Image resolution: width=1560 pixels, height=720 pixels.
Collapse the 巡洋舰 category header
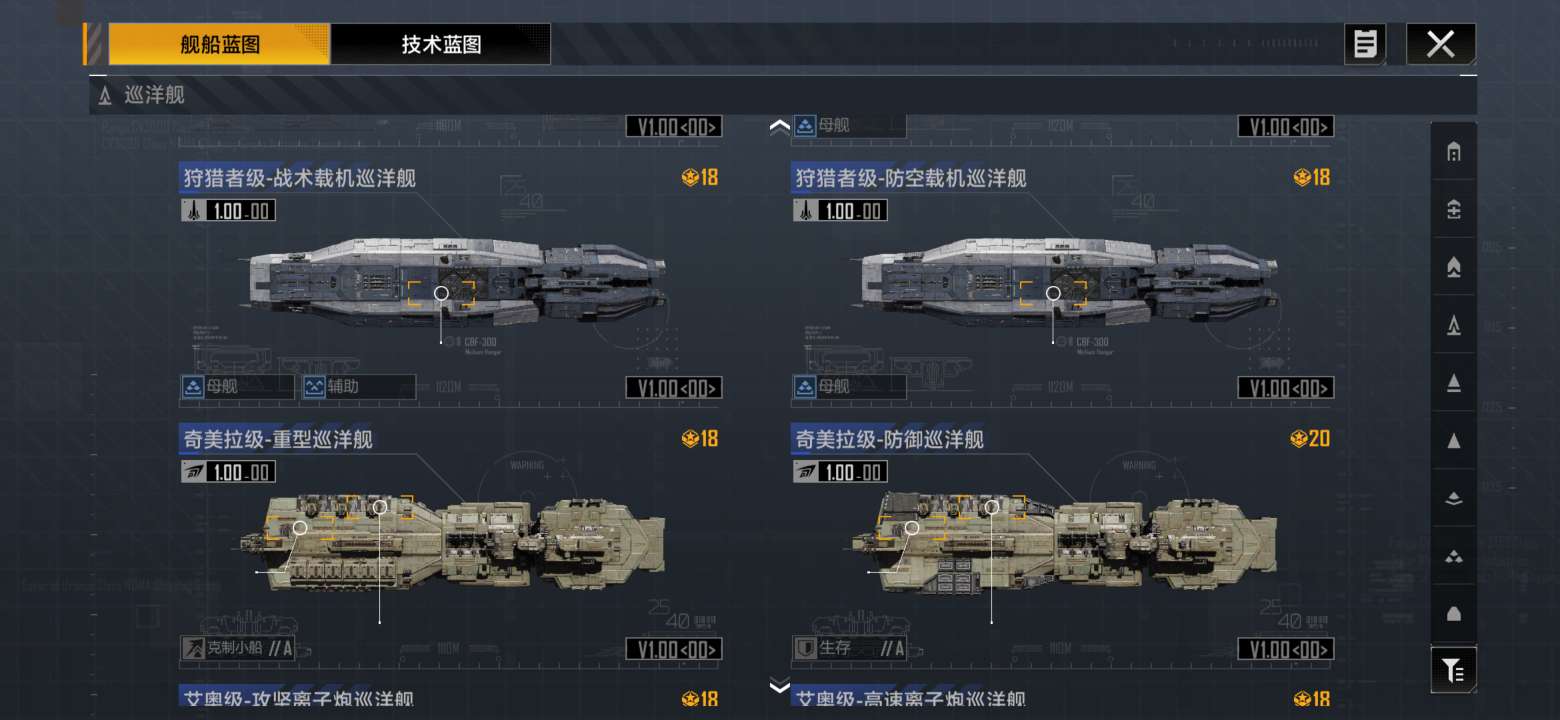pos(783,96)
